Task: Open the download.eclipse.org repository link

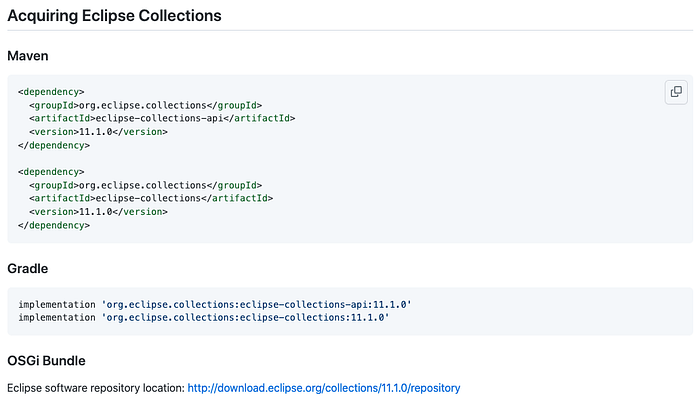Action: (x=323, y=388)
